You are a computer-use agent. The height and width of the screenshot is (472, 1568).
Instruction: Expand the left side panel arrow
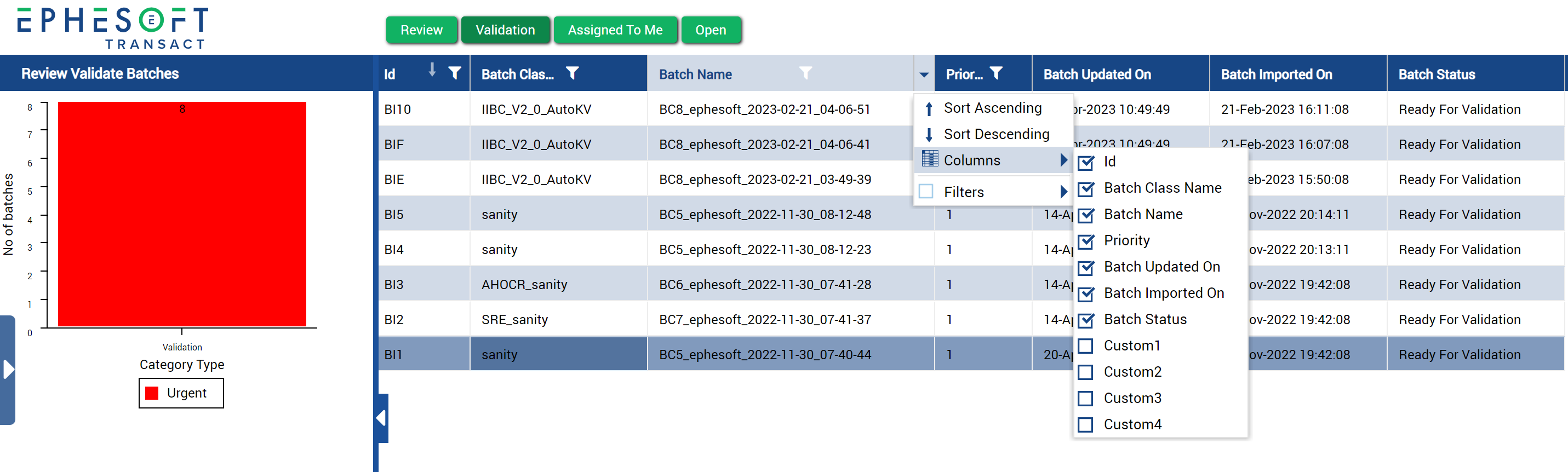coord(8,369)
